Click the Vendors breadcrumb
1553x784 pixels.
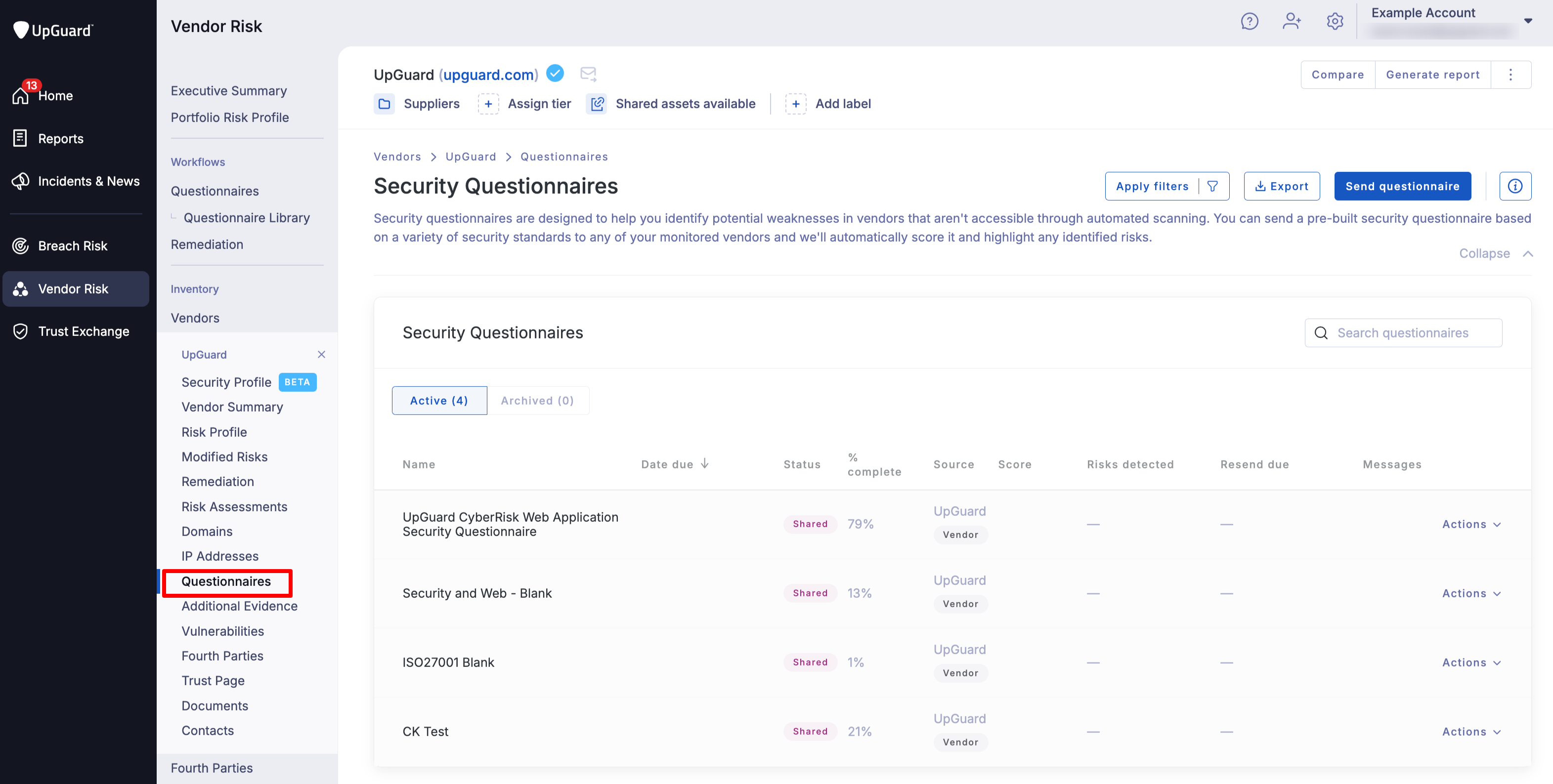pyautogui.click(x=397, y=157)
